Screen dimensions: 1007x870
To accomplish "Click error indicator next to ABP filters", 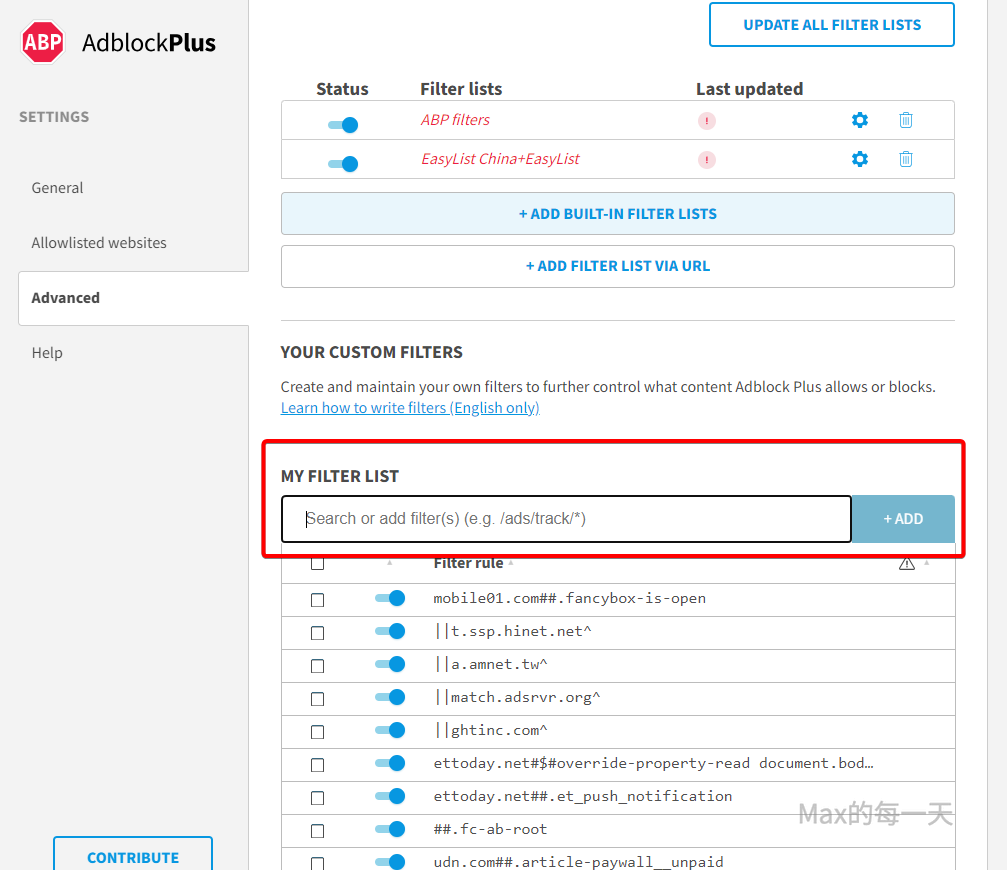I will (707, 121).
